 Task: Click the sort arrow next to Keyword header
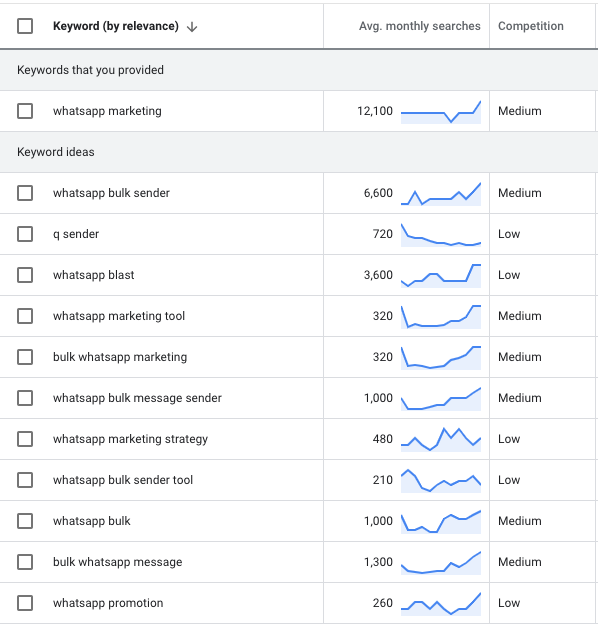click(192, 27)
